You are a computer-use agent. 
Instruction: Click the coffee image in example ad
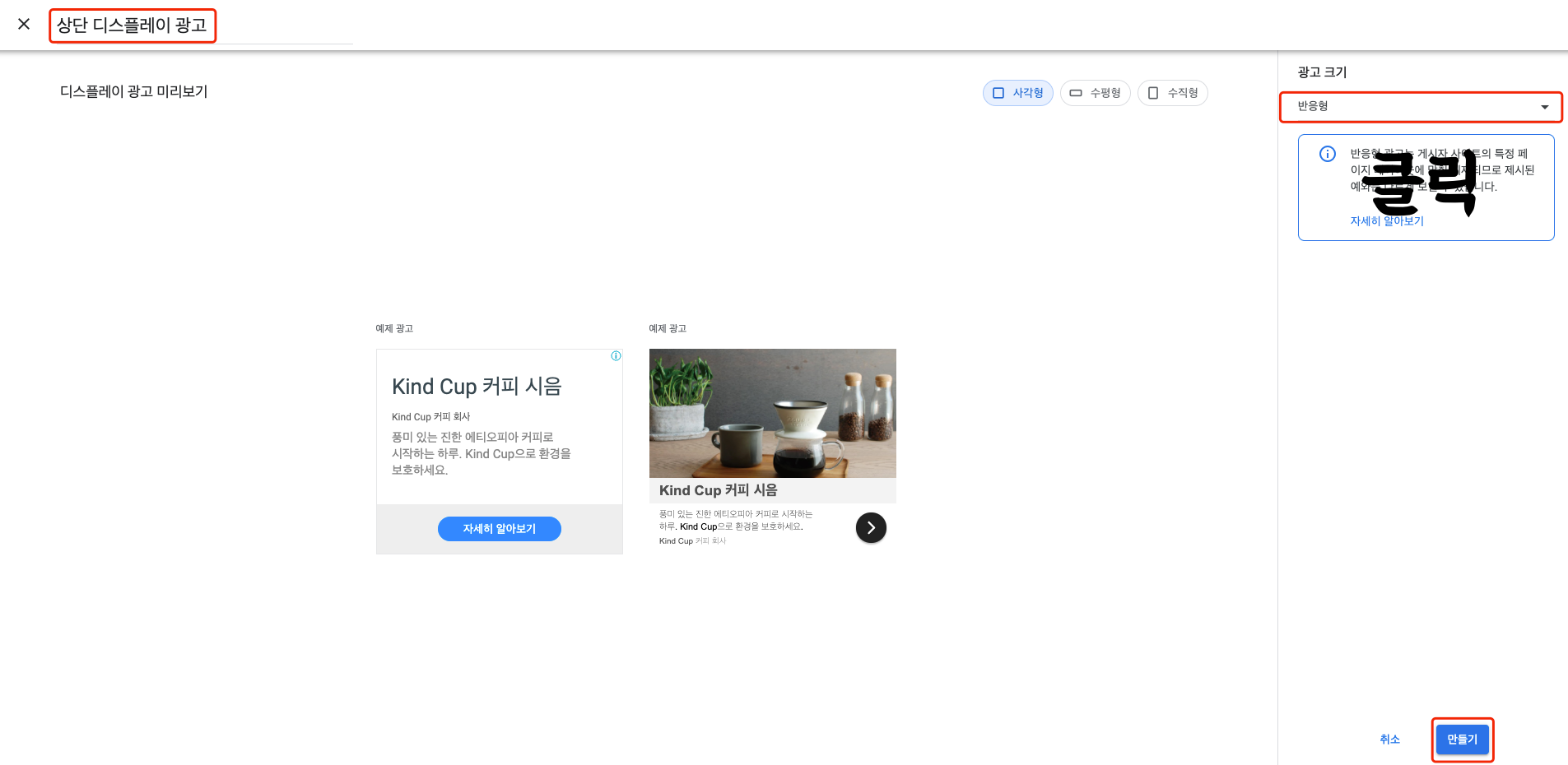click(x=772, y=413)
